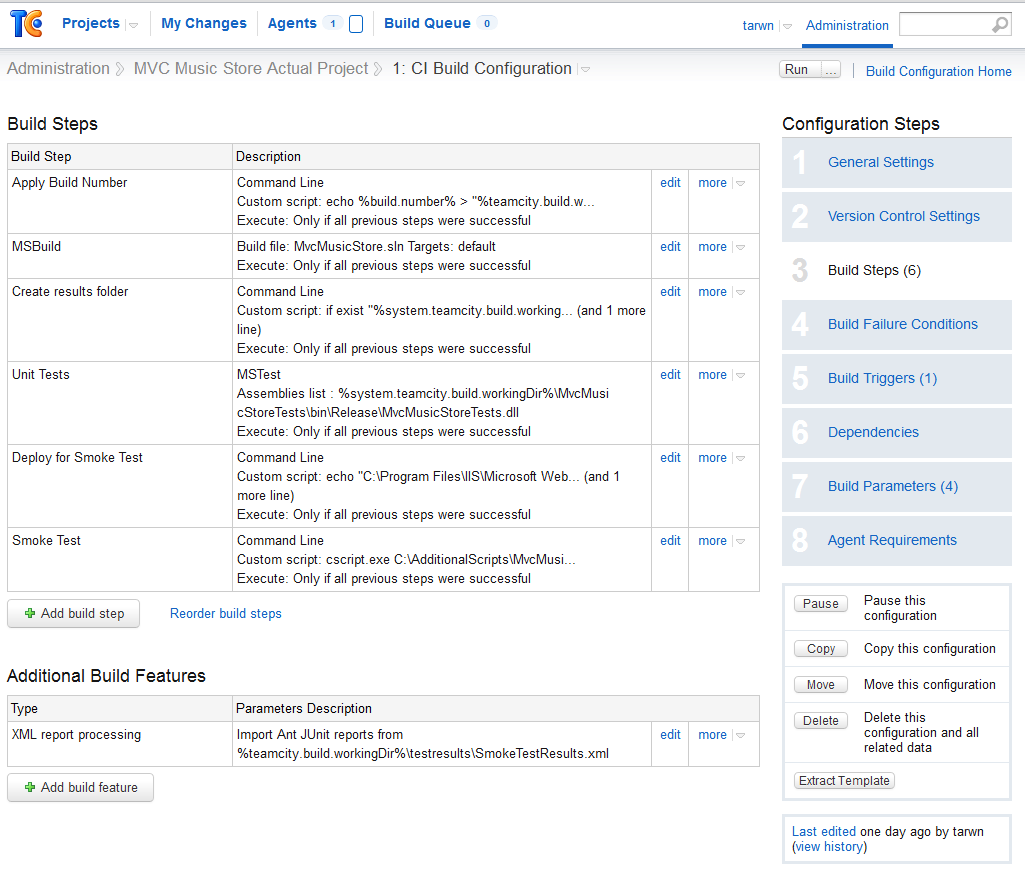Open the Agents tab
This screenshot has height=872, width=1025.
tap(292, 24)
